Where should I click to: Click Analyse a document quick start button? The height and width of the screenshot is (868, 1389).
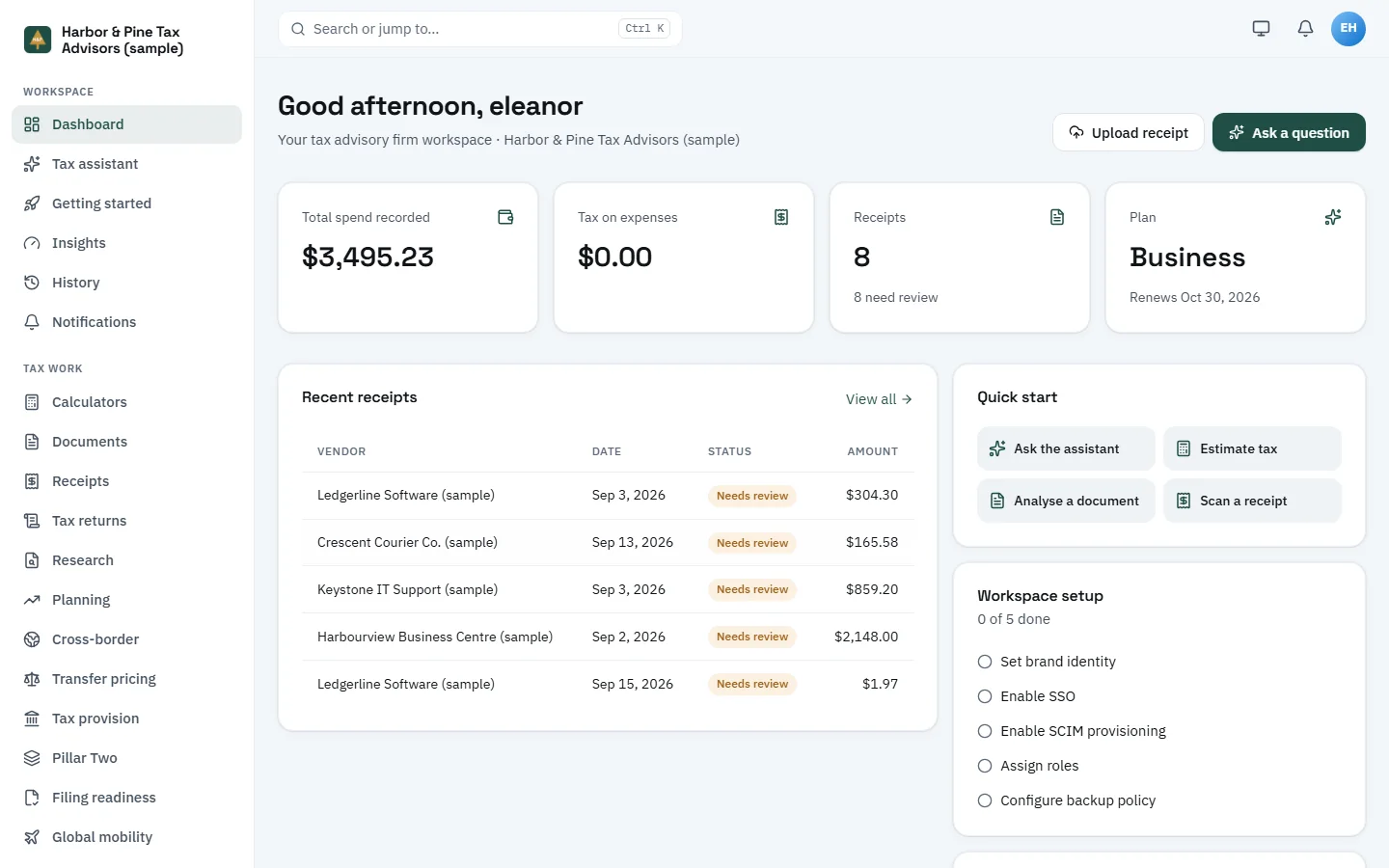(1066, 501)
